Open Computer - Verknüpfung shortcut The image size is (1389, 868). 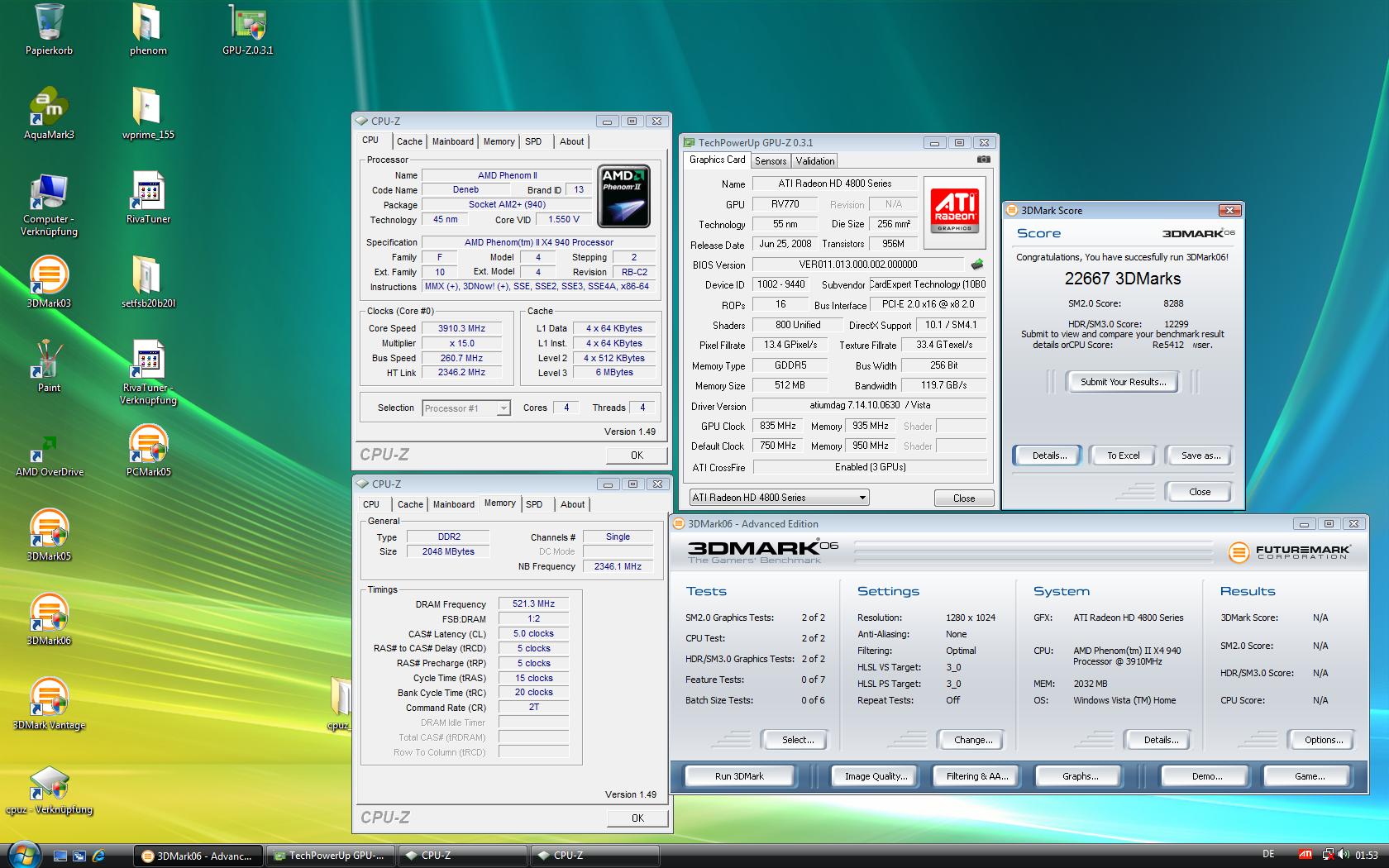pos(50,205)
